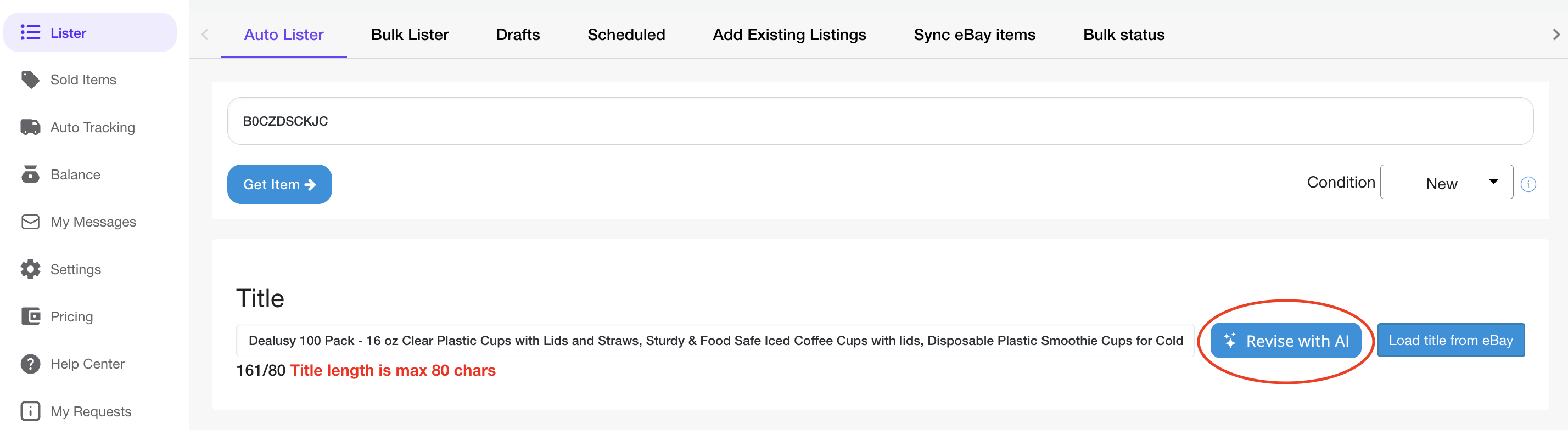Image resolution: width=1568 pixels, height=430 pixels.
Task: Switch to the Bulk Lister tab
Action: [x=410, y=35]
